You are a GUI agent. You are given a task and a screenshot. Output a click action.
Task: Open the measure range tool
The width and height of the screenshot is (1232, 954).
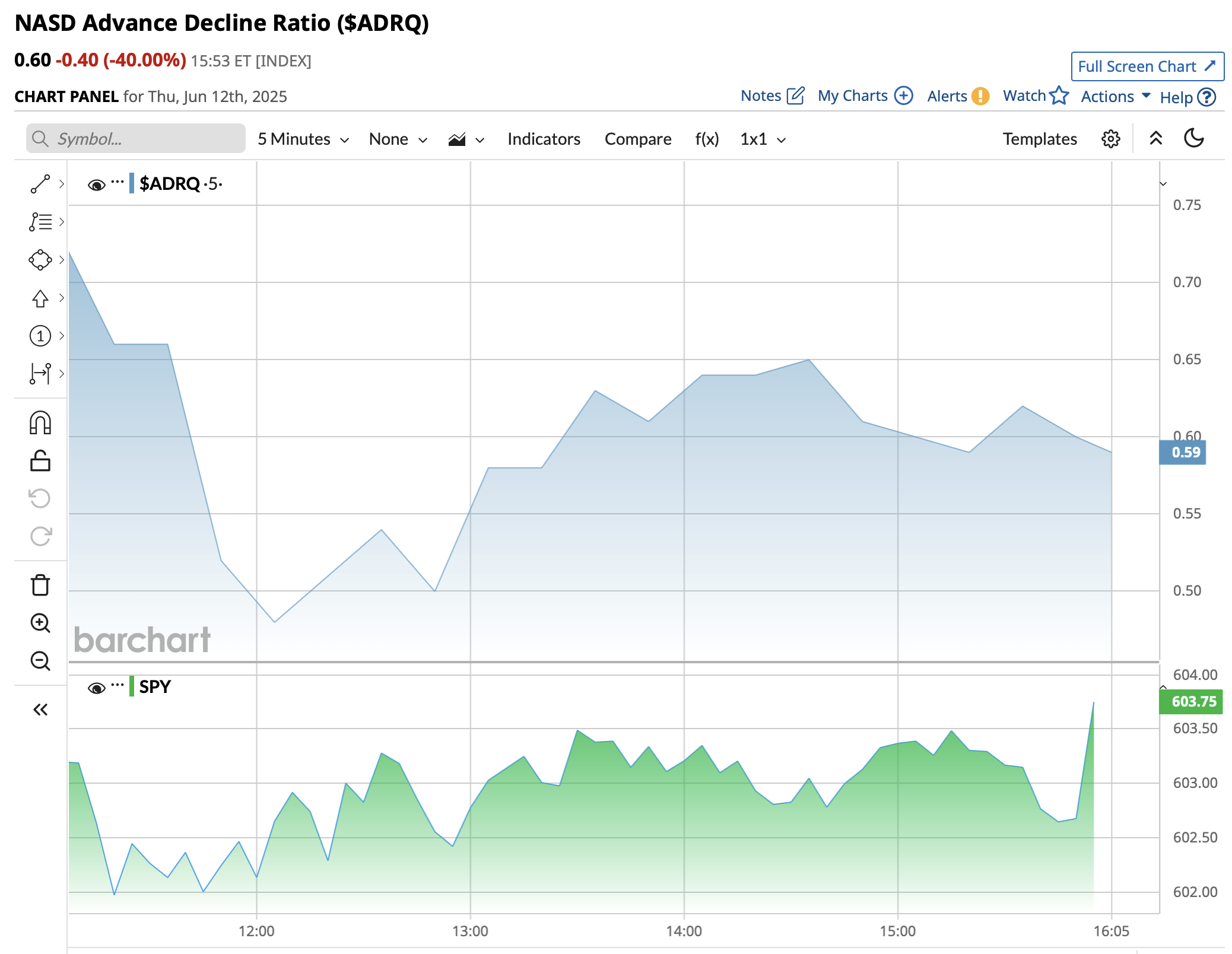click(40, 373)
